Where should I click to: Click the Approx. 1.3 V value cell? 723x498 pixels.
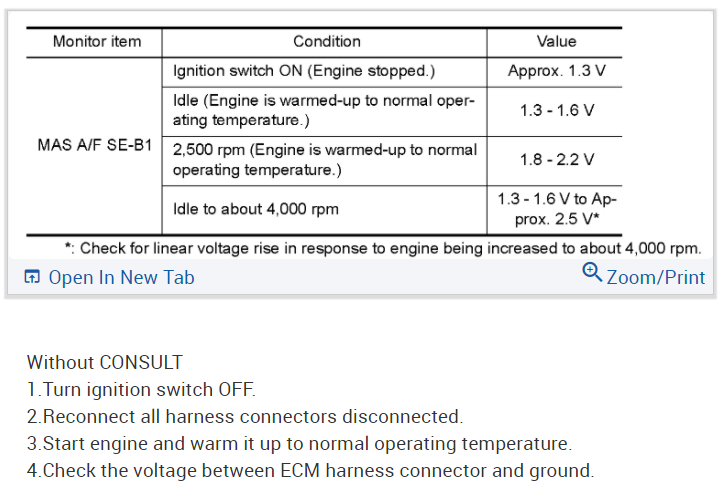point(556,72)
